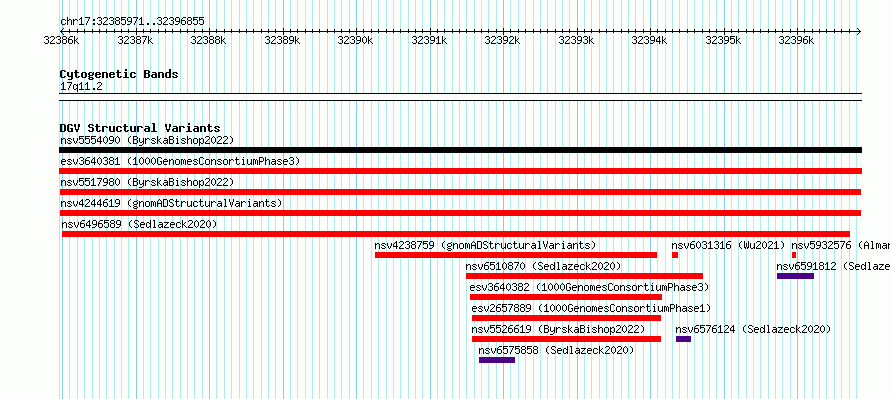
Task: Click the 32390k ruler tick
Action: coord(355,40)
